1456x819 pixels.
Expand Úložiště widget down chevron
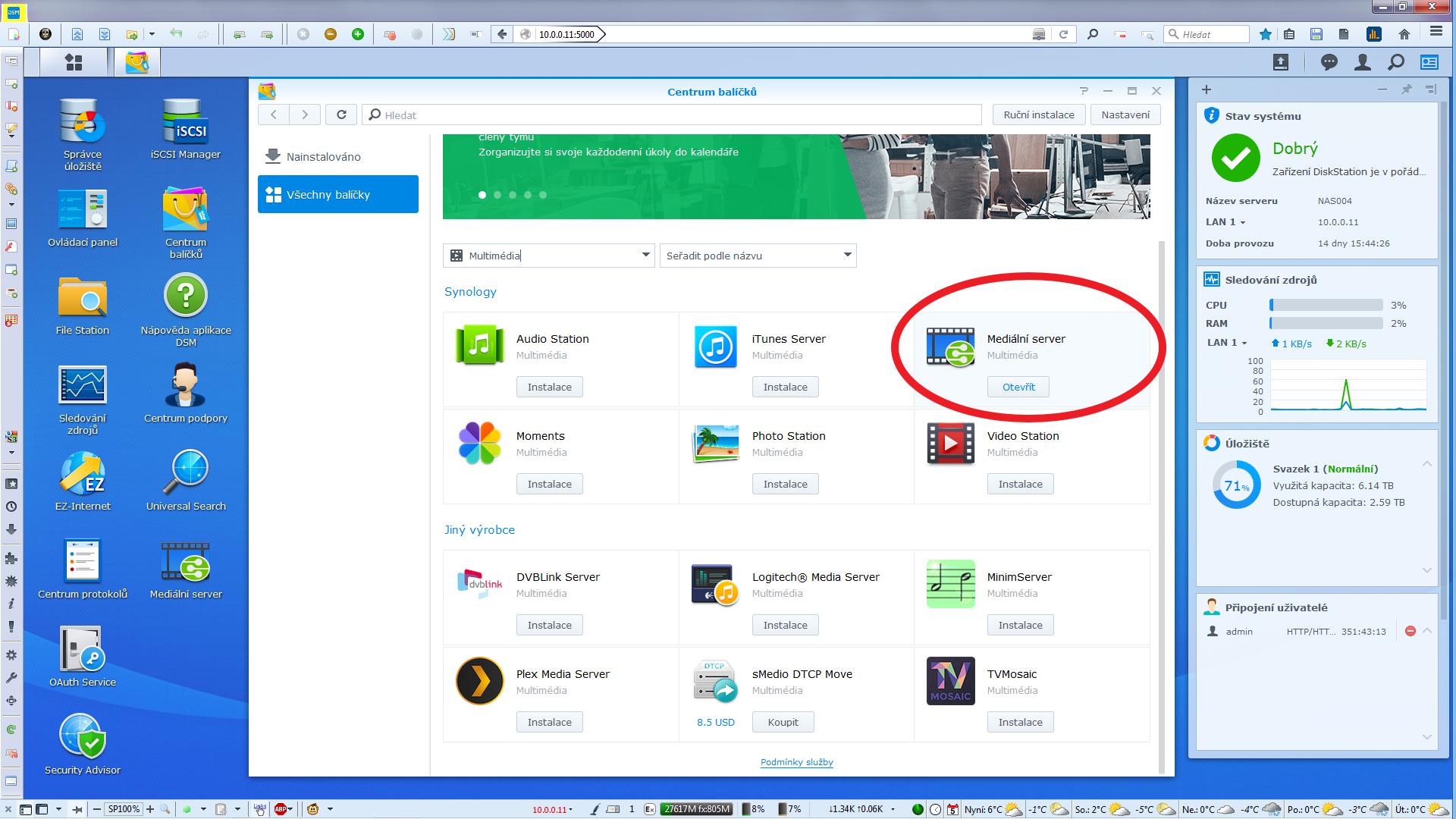[1426, 570]
